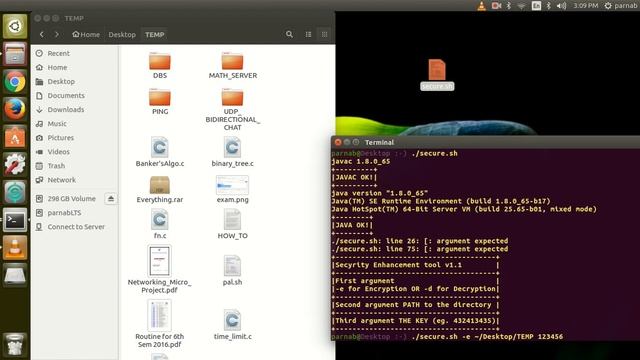Select the Banker'sAlgo.c file
The image size is (640, 360).
(160, 152)
